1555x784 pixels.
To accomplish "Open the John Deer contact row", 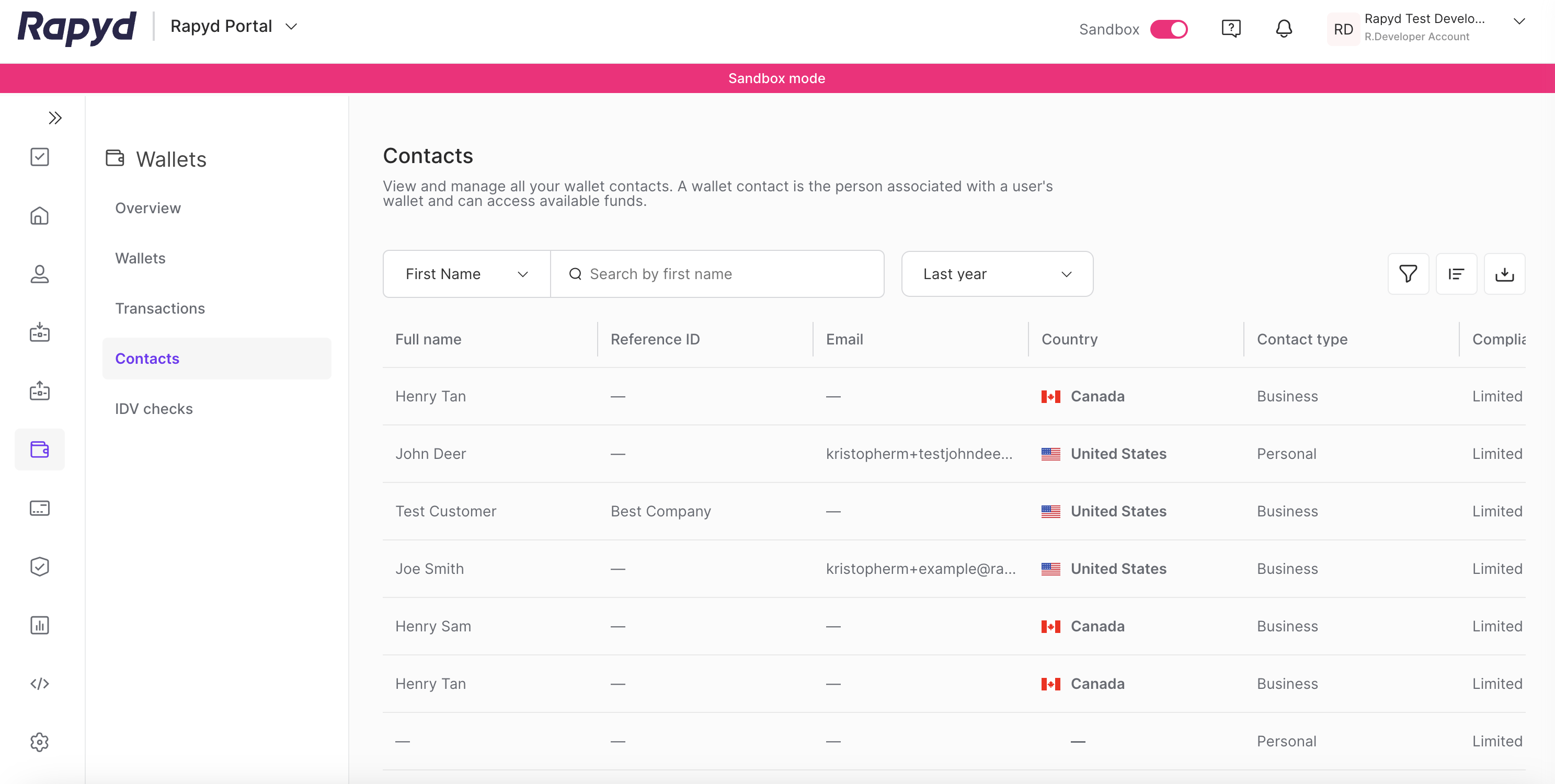I will (430, 453).
